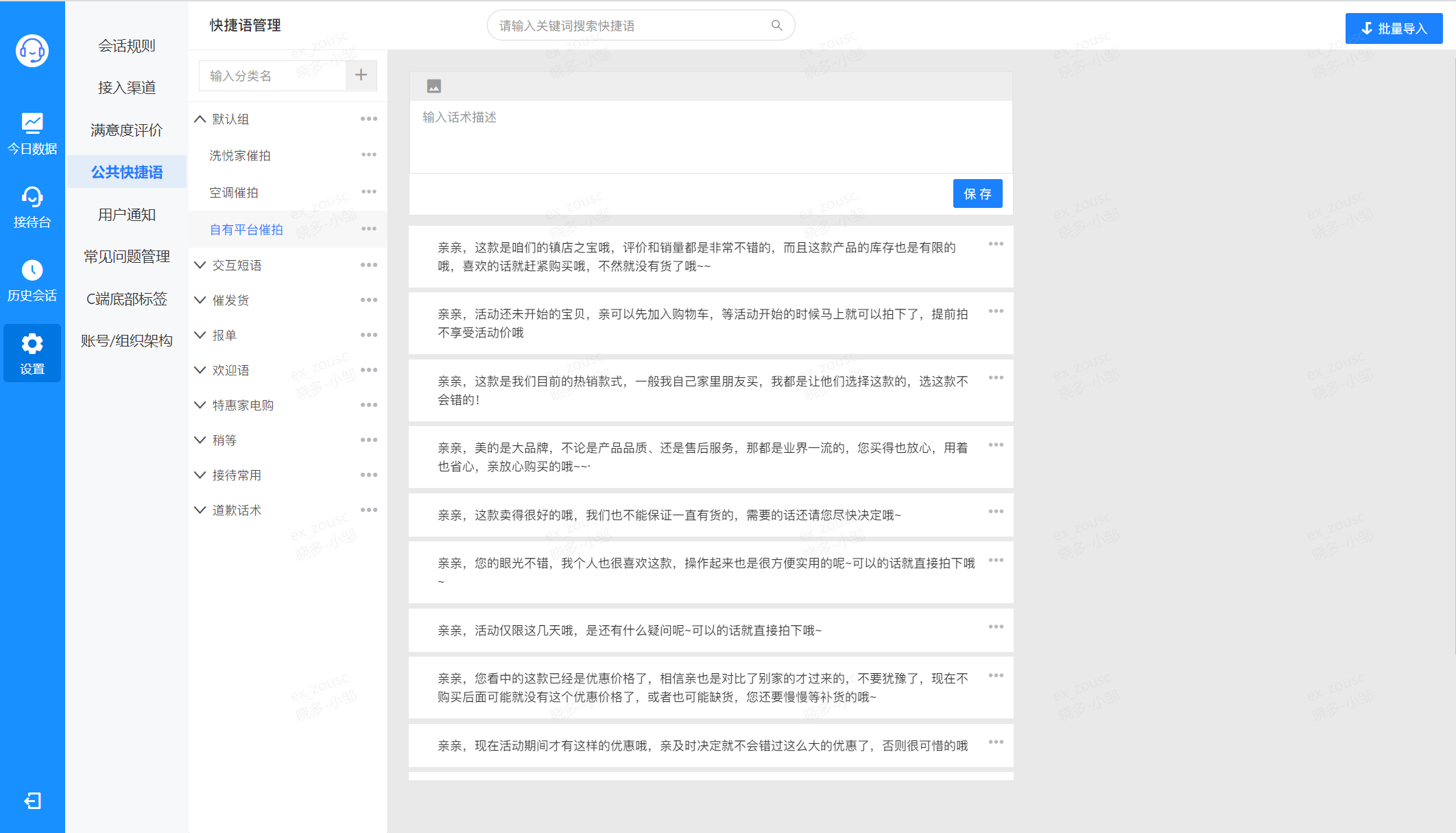This screenshot has height=833, width=1456.
Task: Expand the 特惠家电购 category
Action: tap(200, 405)
